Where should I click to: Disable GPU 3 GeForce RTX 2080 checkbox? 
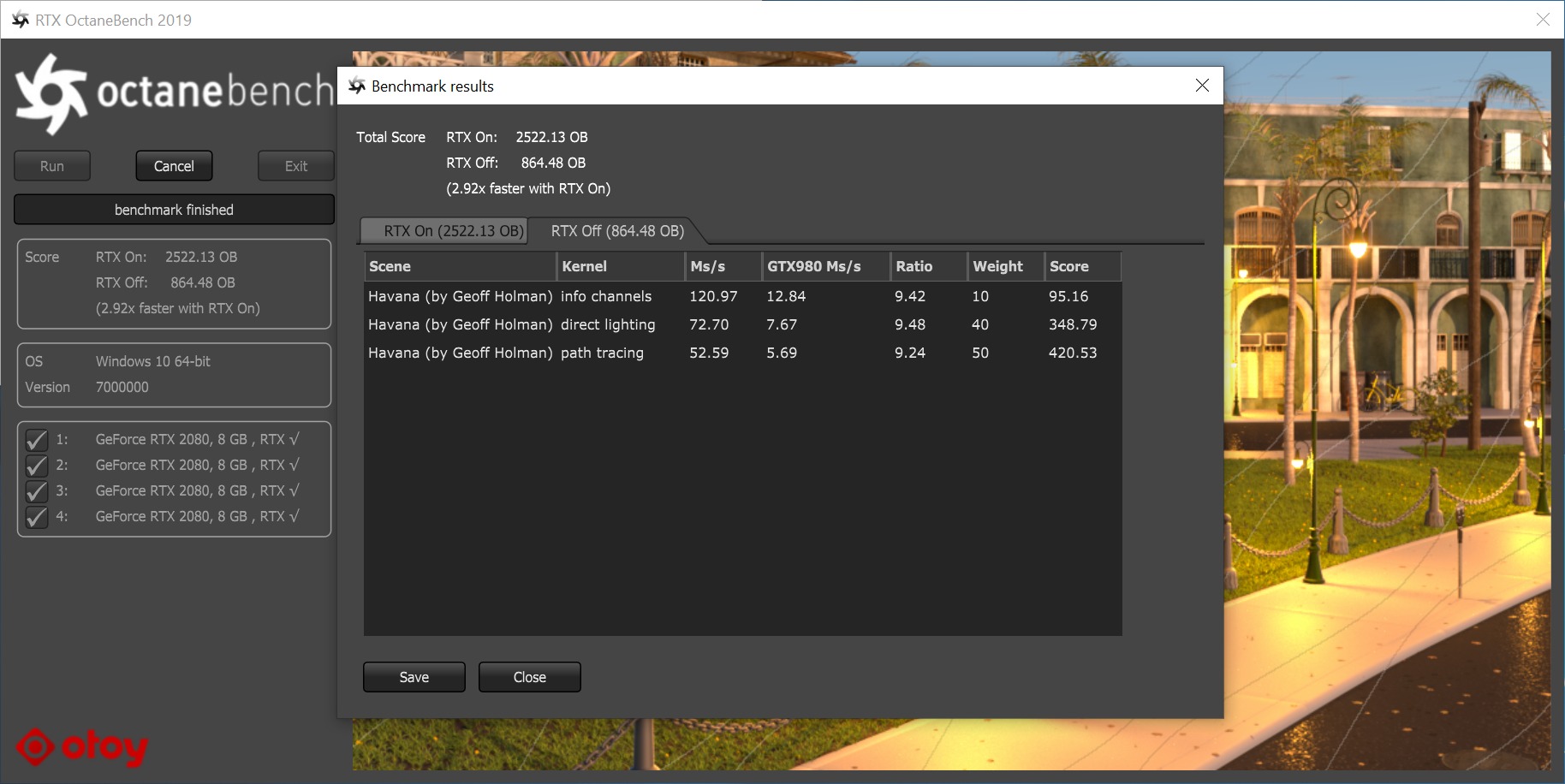click(37, 491)
